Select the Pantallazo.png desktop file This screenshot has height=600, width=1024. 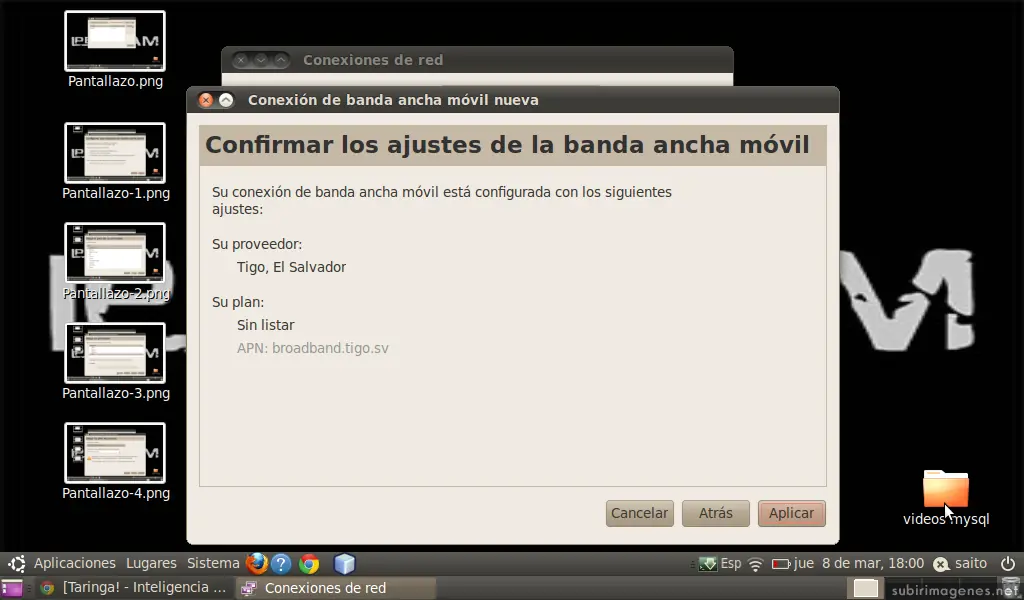tap(116, 50)
